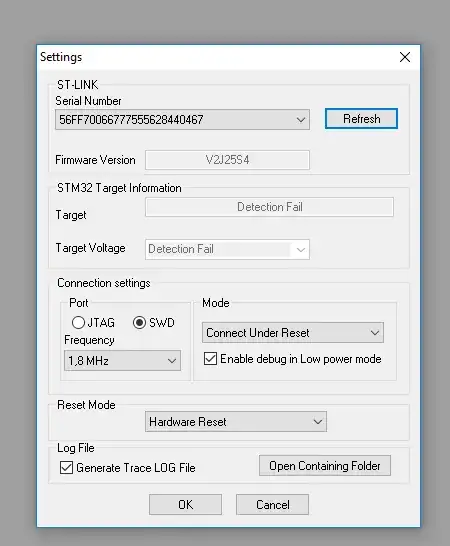Click the Firmware Version field
This screenshot has height=546, width=450.
(x=227, y=160)
